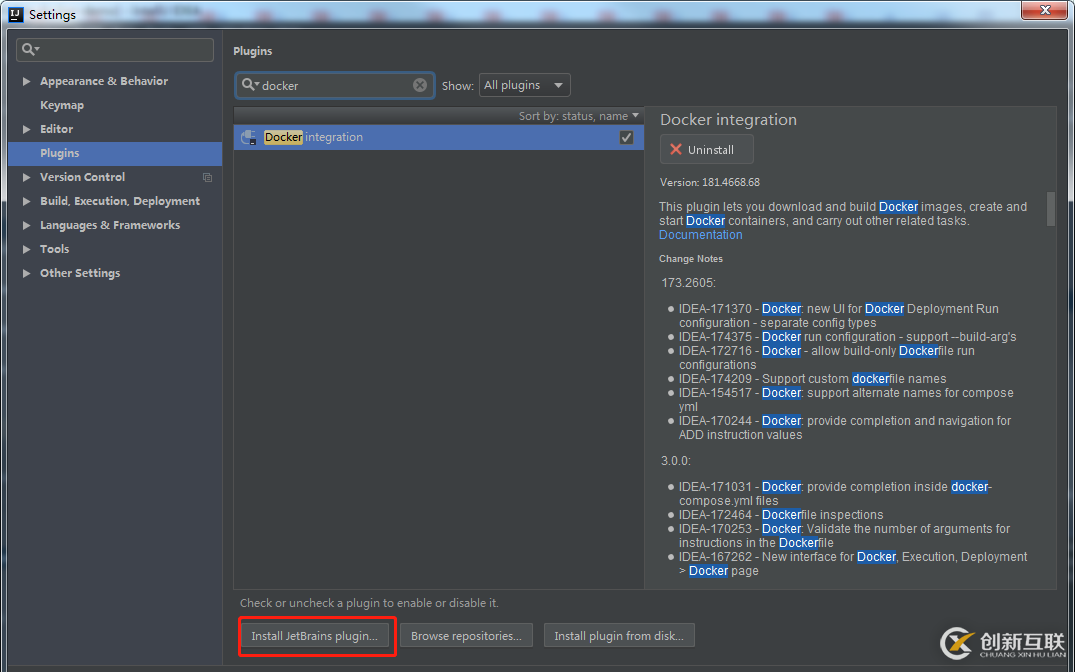Click the Plugins page title

(x=252, y=51)
